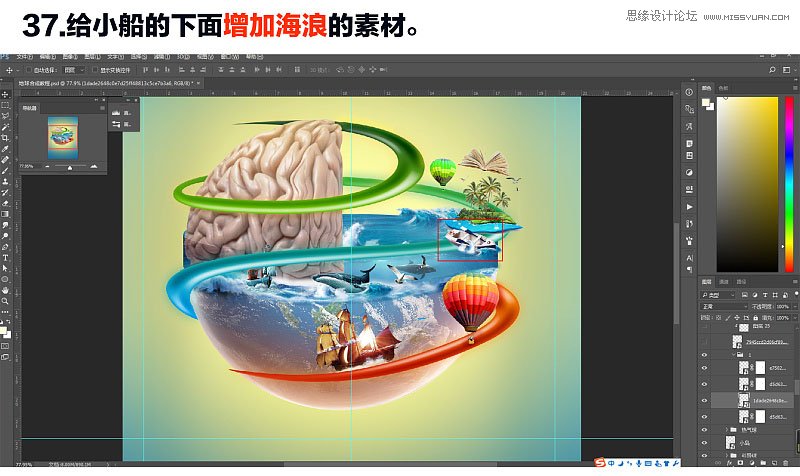Open the auto-select target dropdown
Viewport: 800px width, 476px height.
pos(74,70)
